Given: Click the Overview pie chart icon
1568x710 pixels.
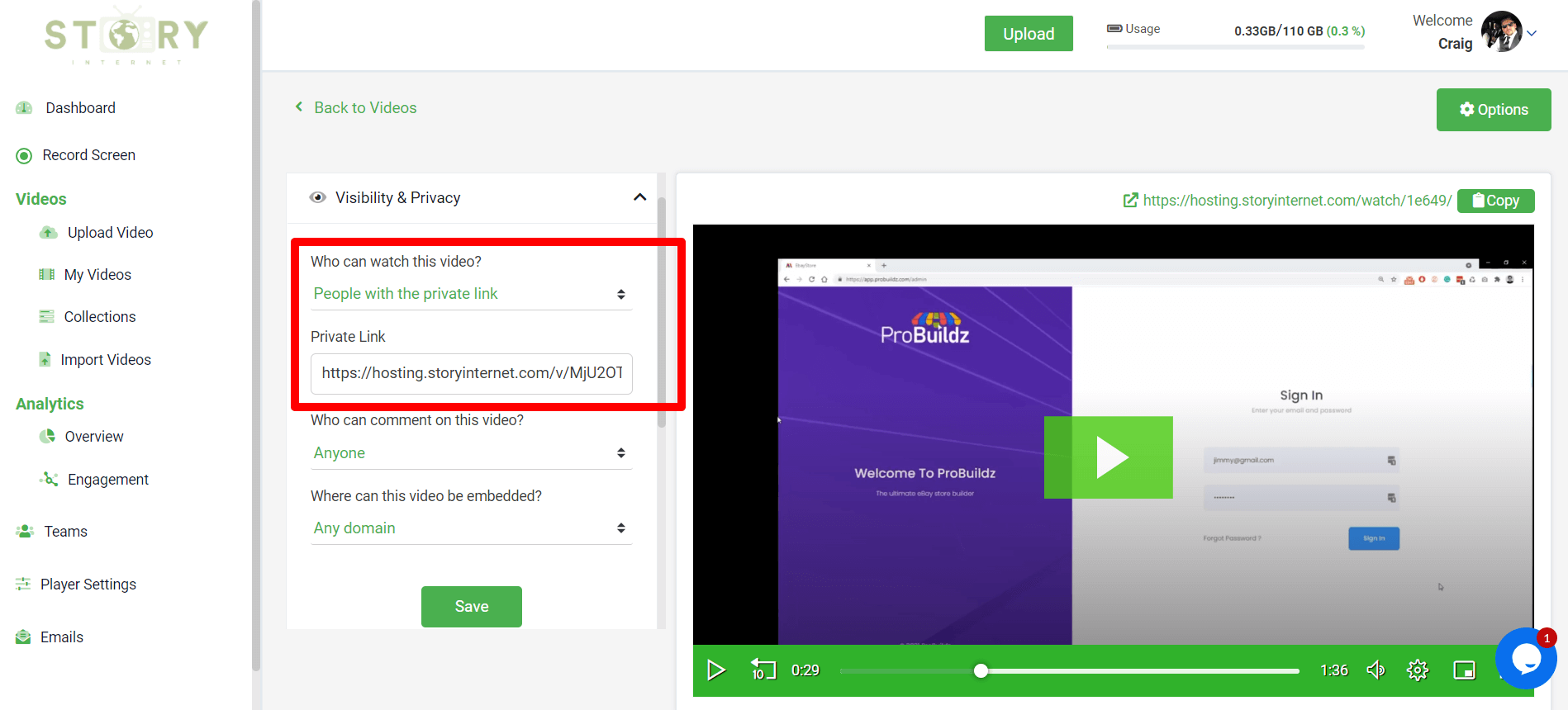Looking at the screenshot, I should [x=48, y=436].
